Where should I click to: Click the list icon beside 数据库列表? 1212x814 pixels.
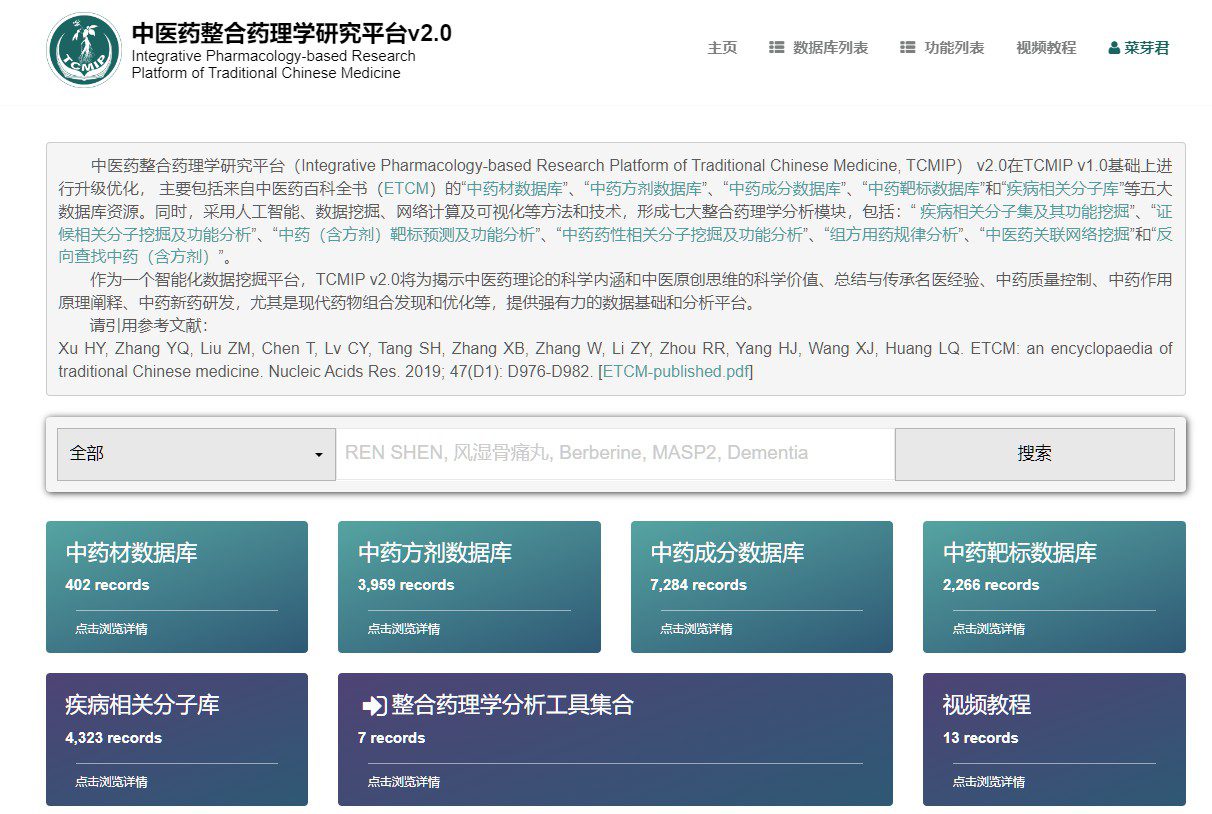[x=777, y=48]
